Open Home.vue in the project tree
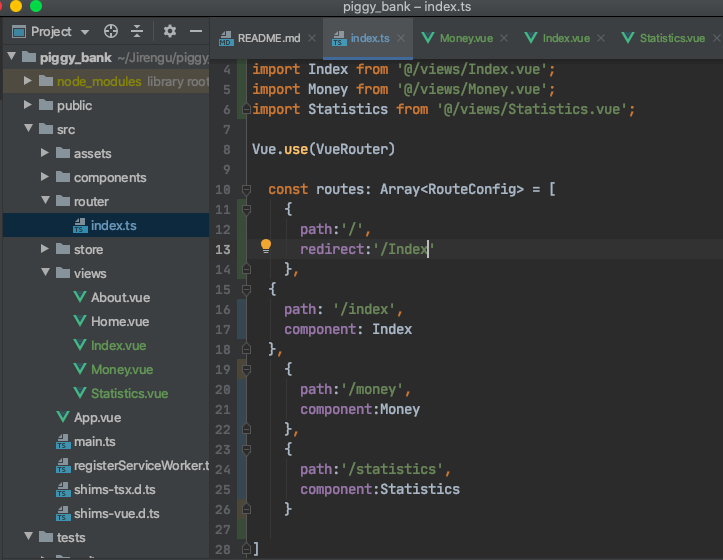723x560 pixels. [120, 322]
